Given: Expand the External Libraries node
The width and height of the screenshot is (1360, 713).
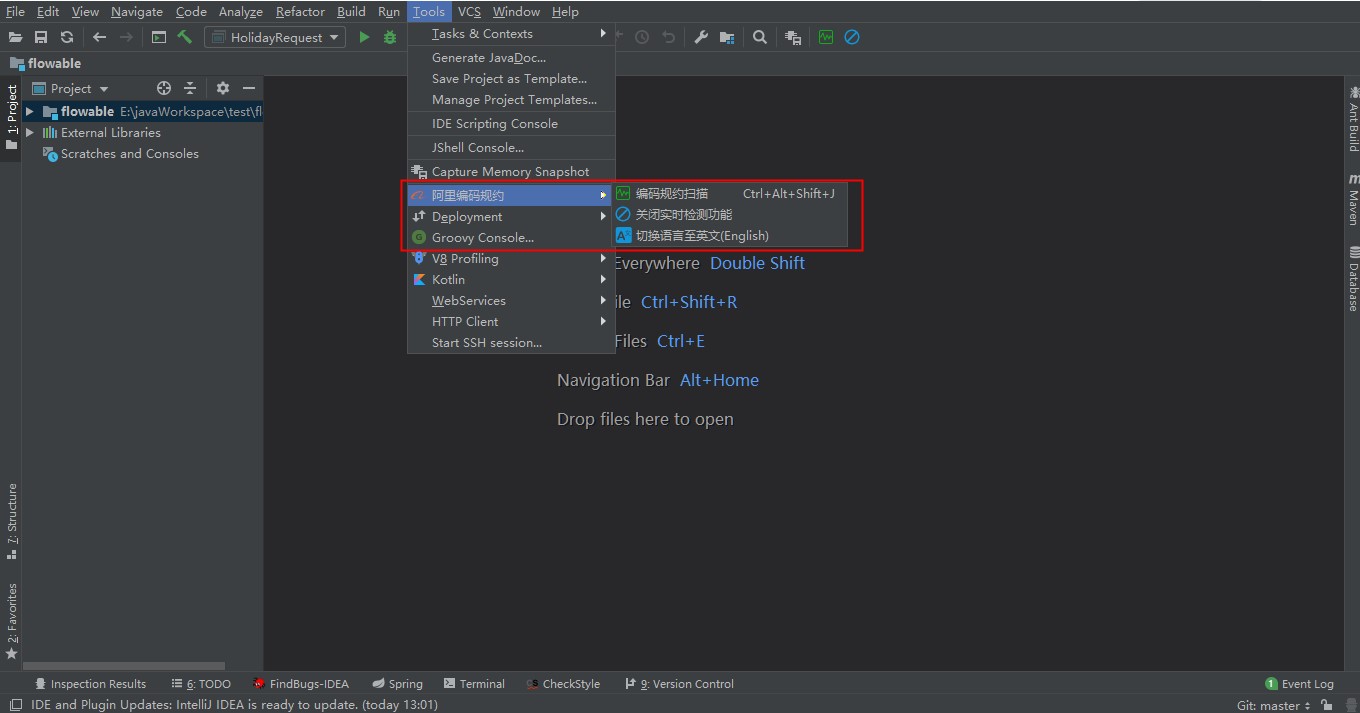Looking at the screenshot, I should click(x=30, y=133).
